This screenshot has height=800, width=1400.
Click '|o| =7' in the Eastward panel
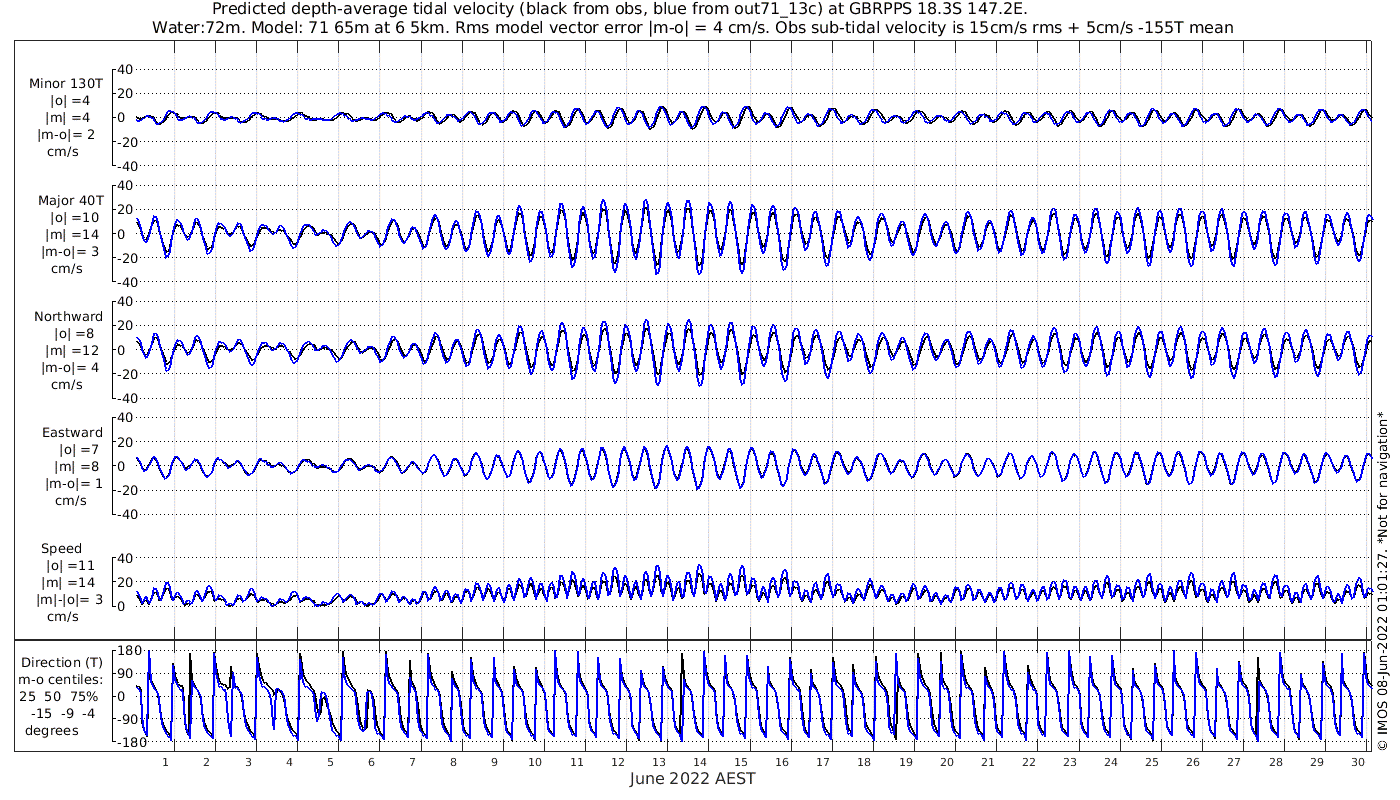point(78,449)
